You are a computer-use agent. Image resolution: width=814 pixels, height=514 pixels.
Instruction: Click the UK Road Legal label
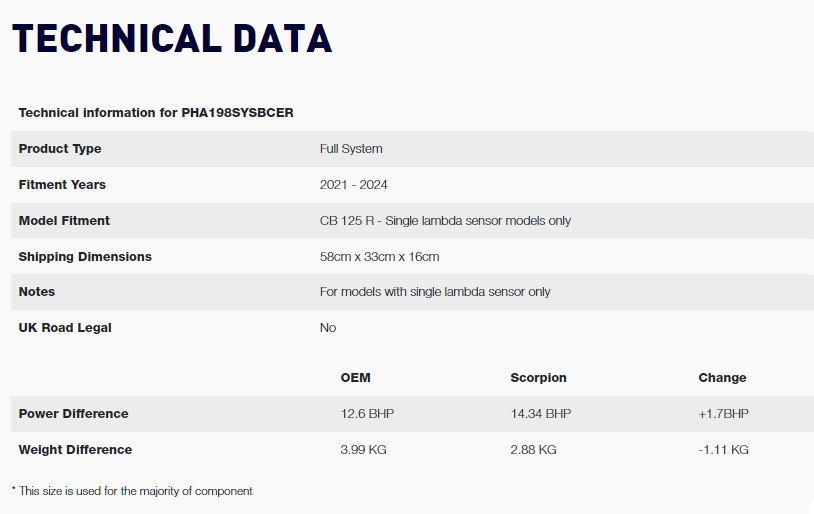(65, 328)
